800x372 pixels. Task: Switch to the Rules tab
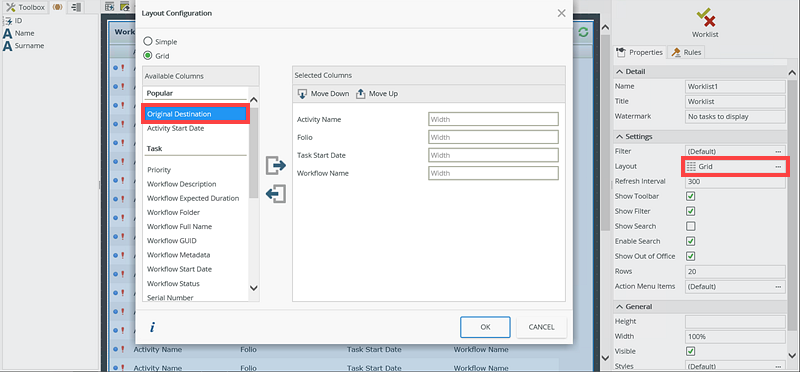[686, 52]
